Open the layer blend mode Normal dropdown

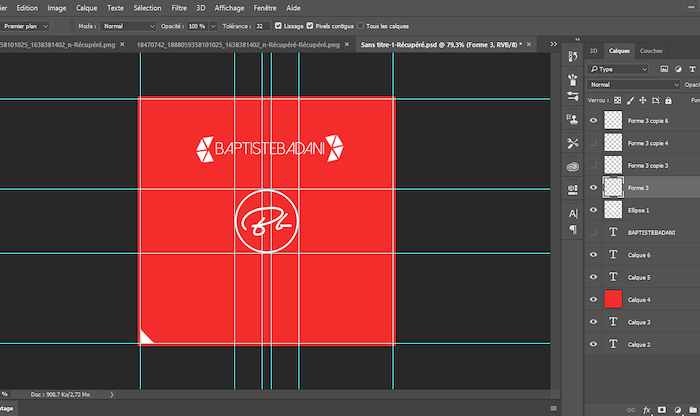[633, 85]
